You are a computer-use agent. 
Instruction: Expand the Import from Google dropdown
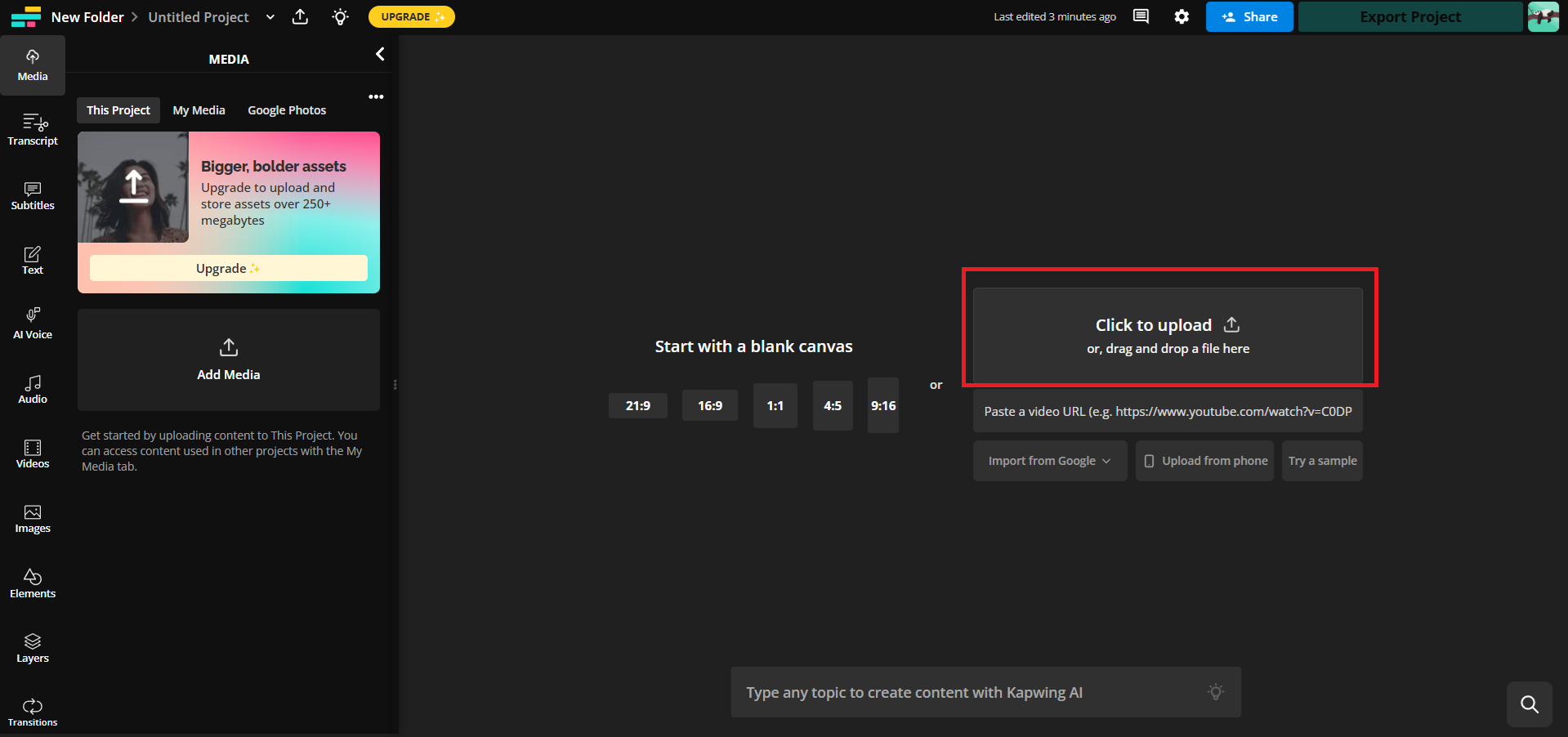click(1050, 461)
